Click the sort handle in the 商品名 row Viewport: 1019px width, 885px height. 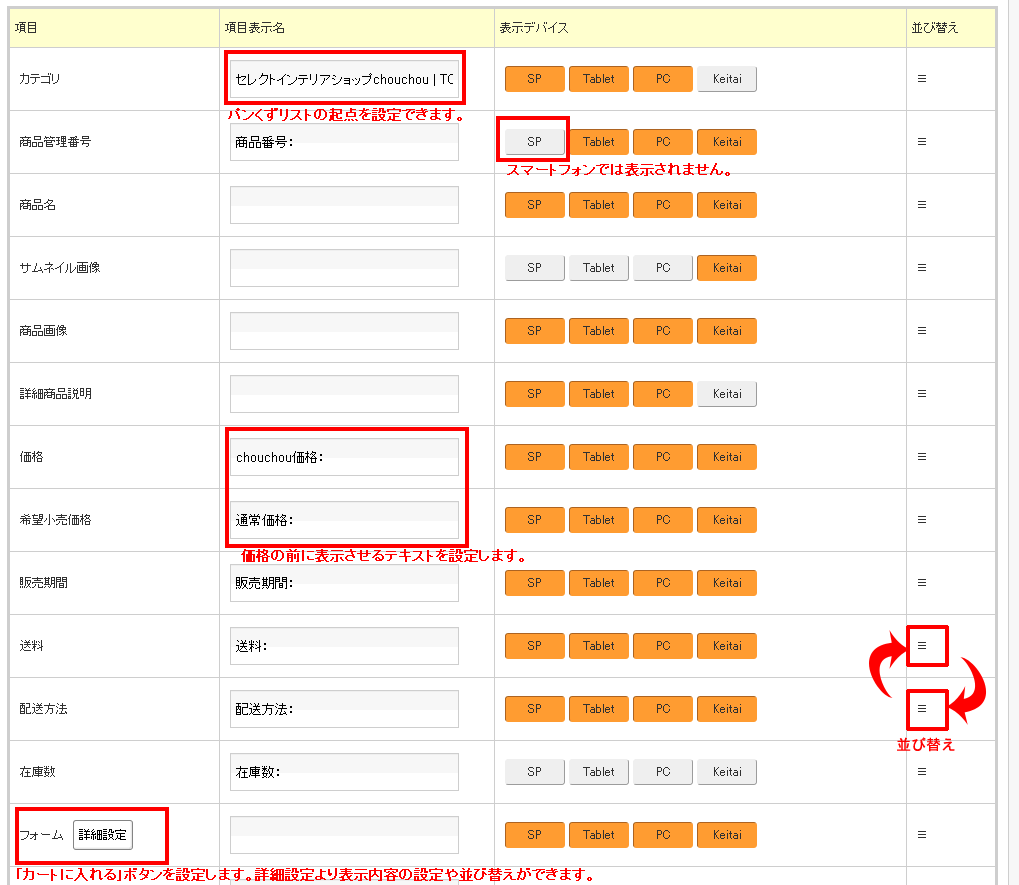[x=922, y=204]
